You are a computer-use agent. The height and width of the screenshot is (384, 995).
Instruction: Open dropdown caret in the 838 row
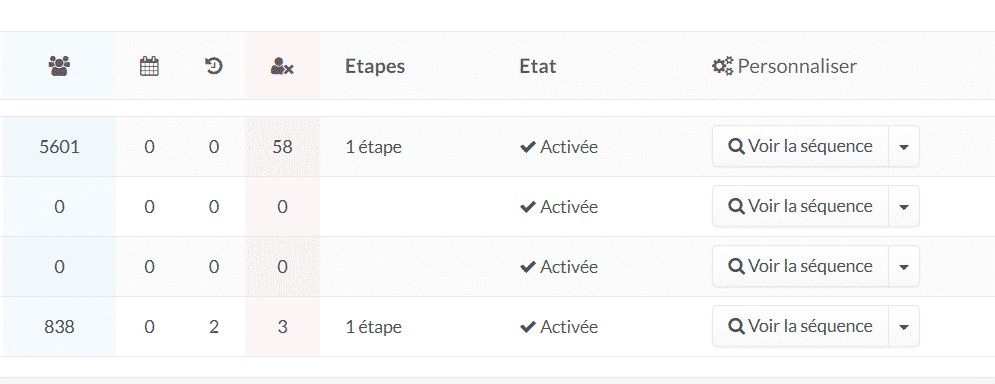point(904,326)
